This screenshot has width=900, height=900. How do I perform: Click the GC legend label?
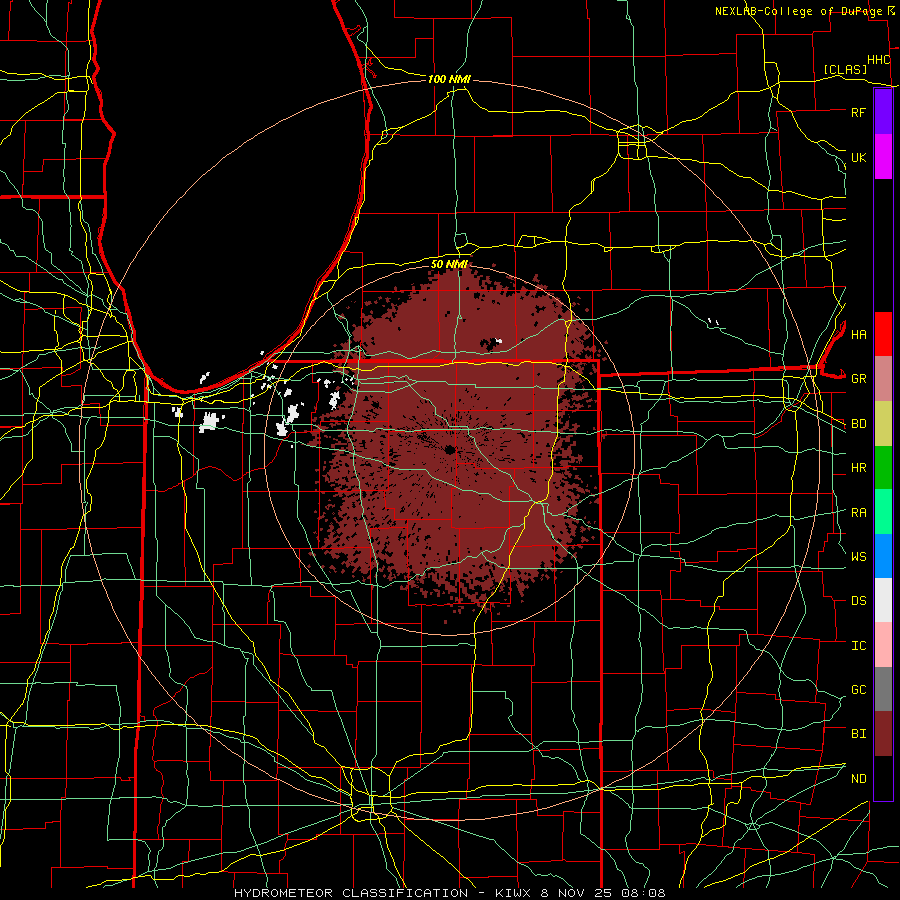pos(858,690)
